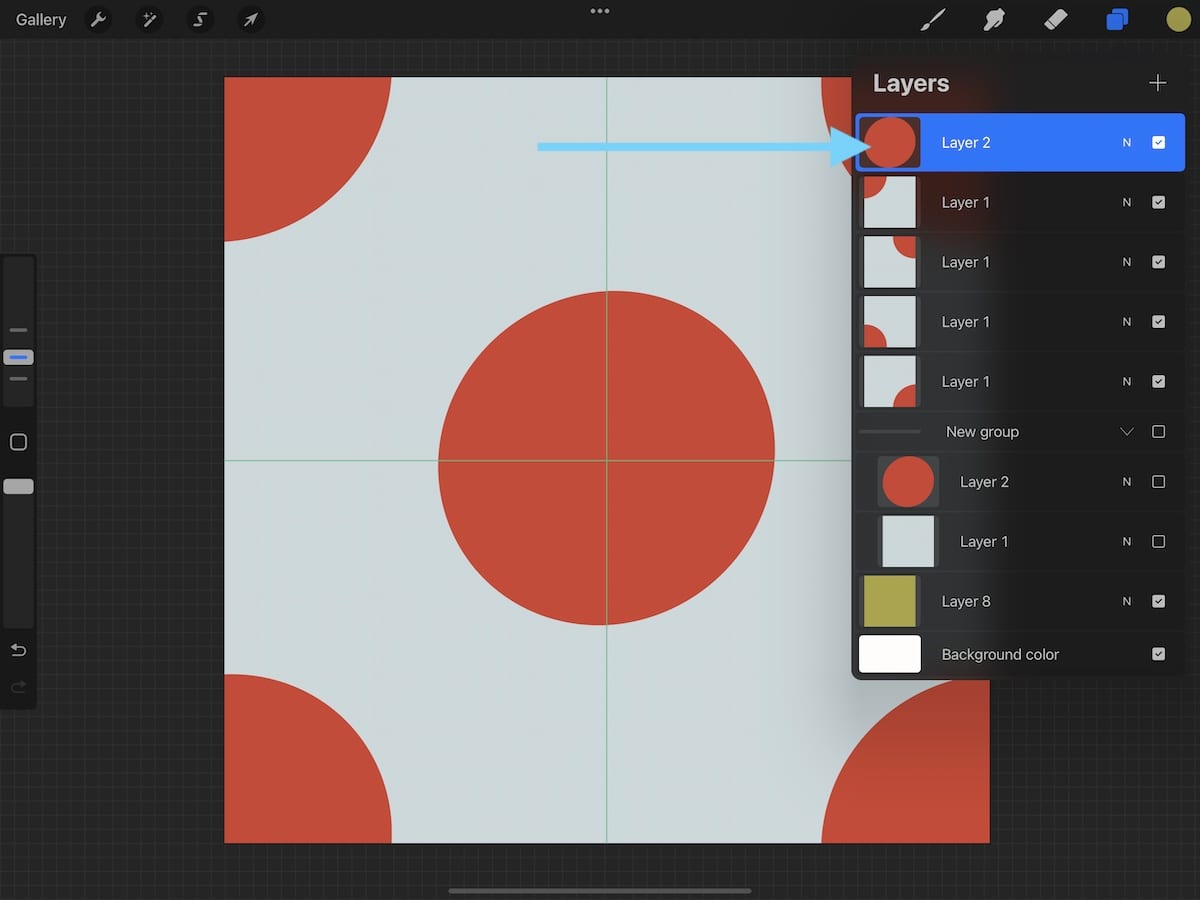Select Layer 1 row with bottom-right quarter thumbnail
Viewport: 1200px width, 900px height.
pos(1019,382)
